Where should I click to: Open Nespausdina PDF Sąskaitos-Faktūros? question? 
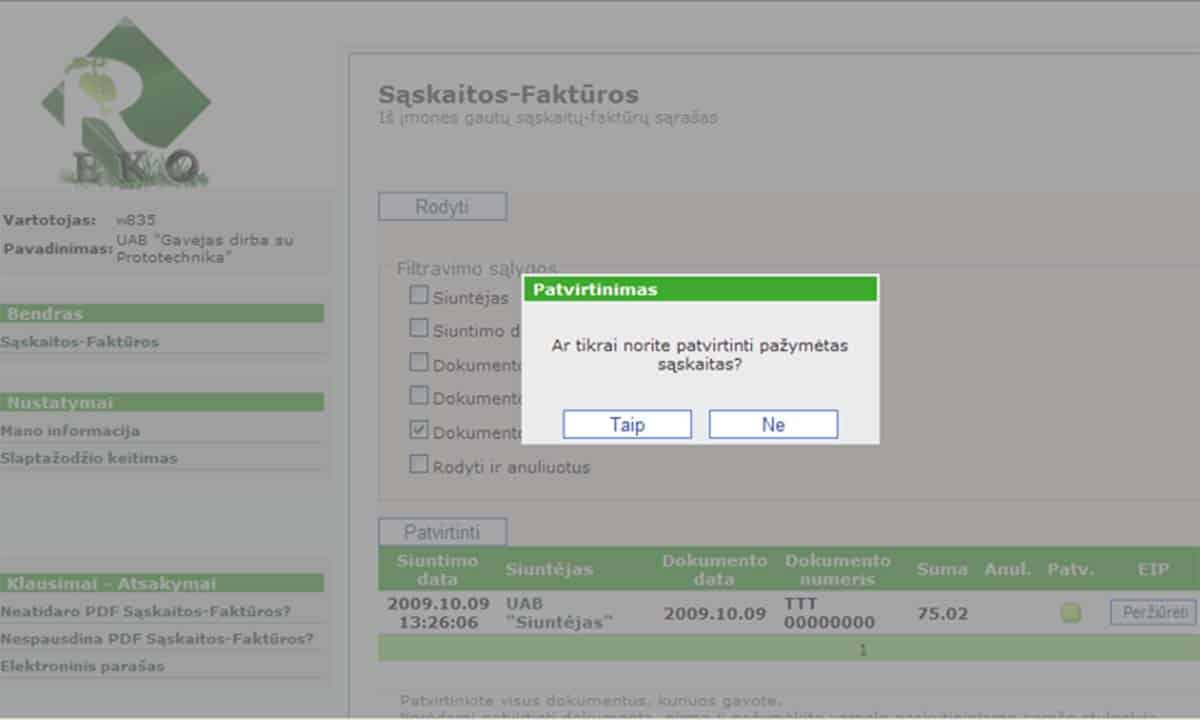(157, 638)
